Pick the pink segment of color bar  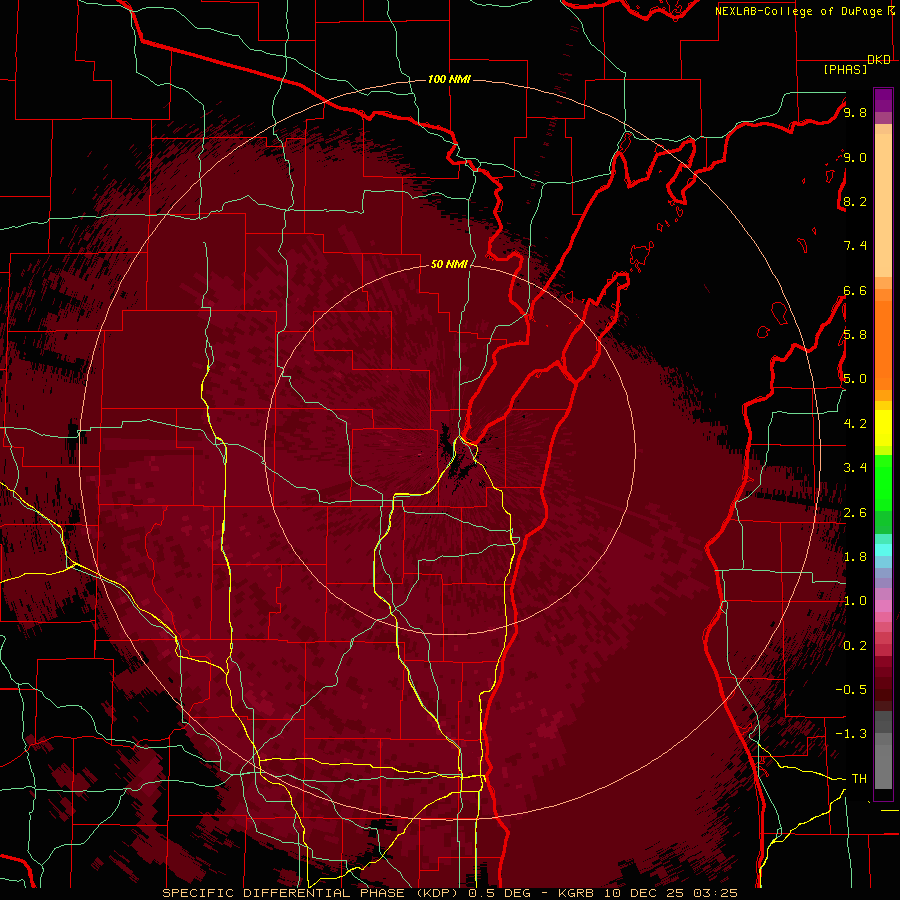pos(883,606)
